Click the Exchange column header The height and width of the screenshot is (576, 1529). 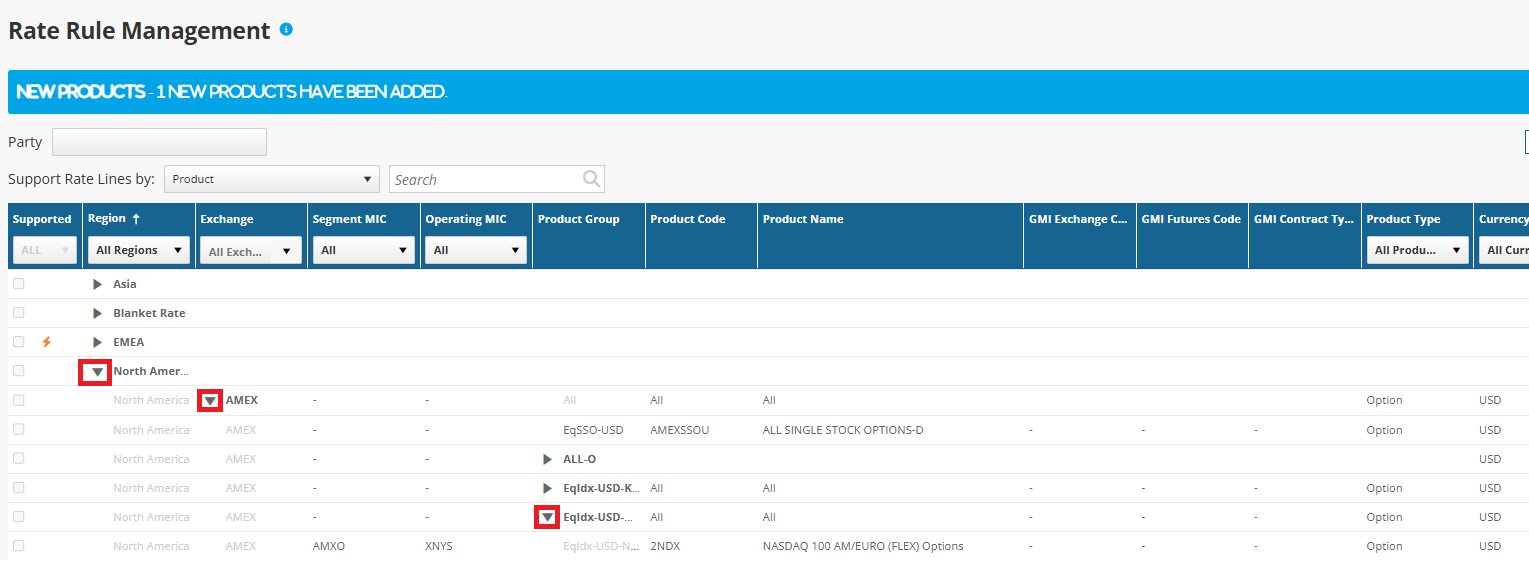(227, 219)
